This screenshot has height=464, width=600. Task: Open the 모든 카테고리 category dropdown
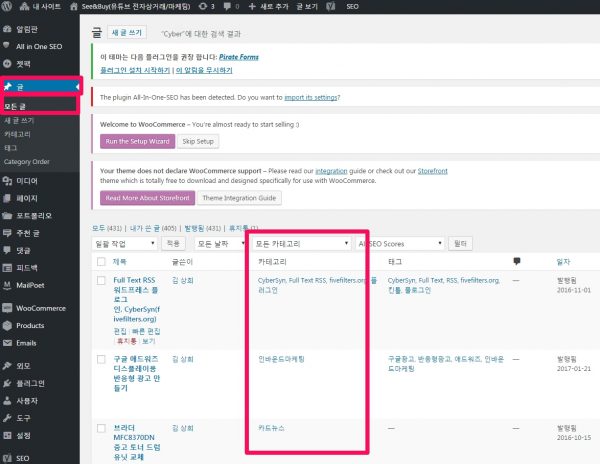click(x=302, y=244)
